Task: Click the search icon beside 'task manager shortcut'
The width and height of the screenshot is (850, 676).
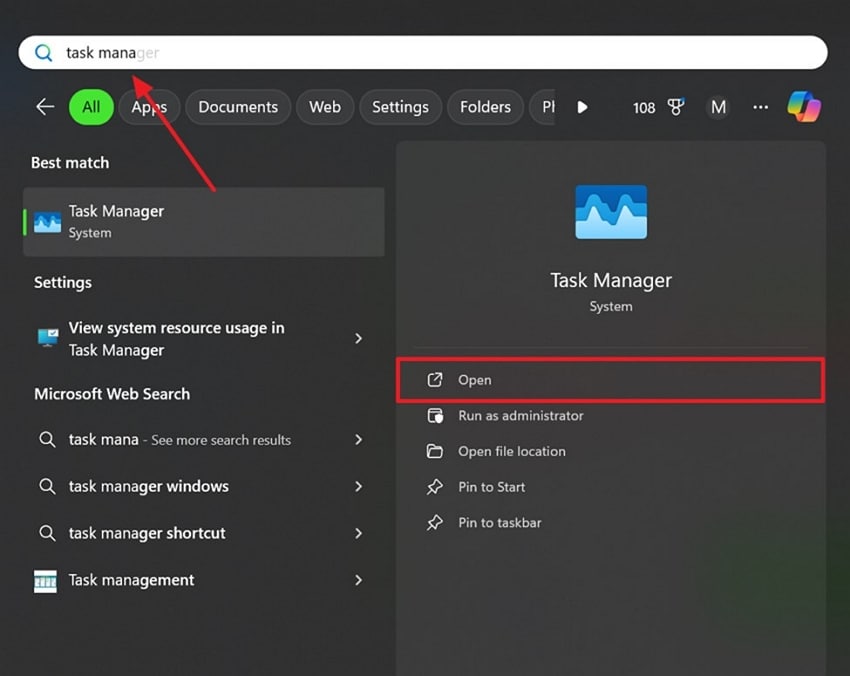Action: [47, 533]
